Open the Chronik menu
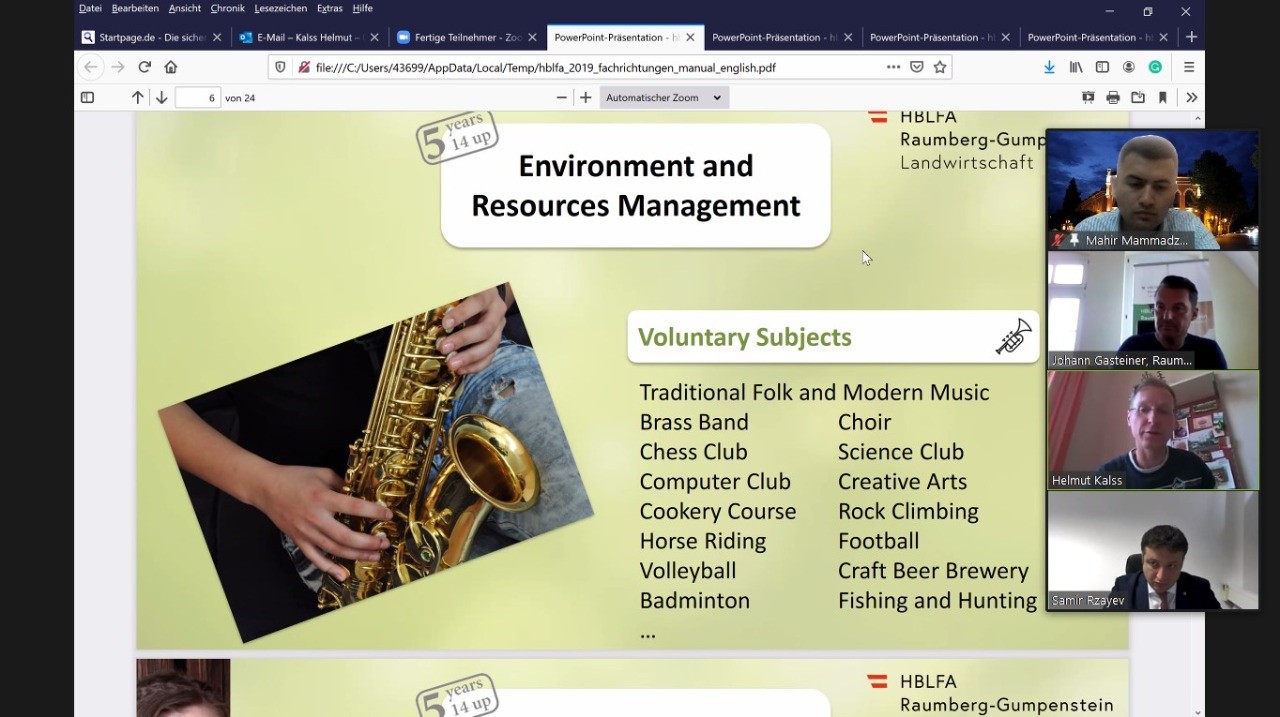Viewport: 1280px width, 717px height. [x=227, y=8]
